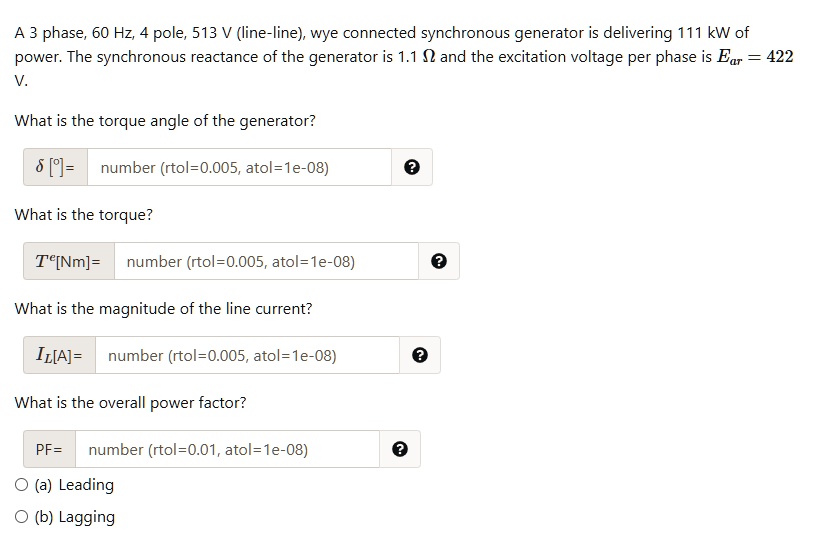Focus the line current input box
The width and height of the screenshot is (817, 550).
[247, 356]
